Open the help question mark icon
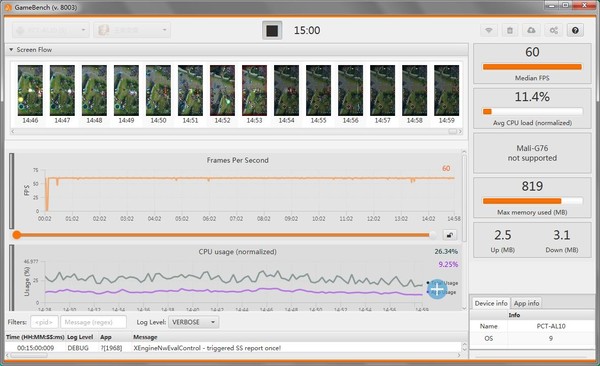The width and height of the screenshot is (600, 366). (x=575, y=30)
